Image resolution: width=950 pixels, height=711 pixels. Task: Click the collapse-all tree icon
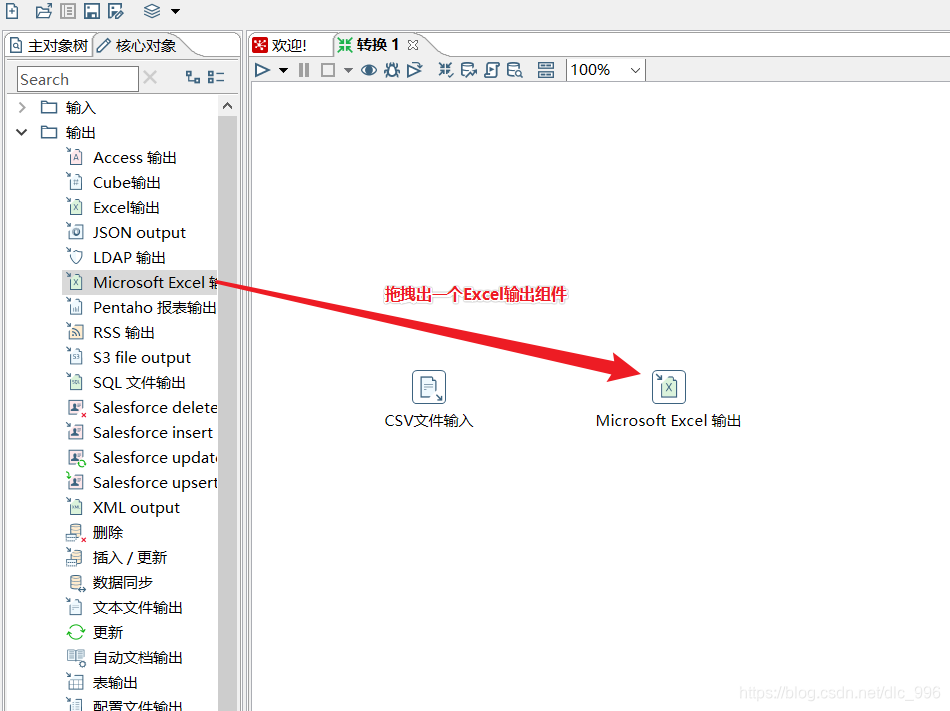pos(216,77)
